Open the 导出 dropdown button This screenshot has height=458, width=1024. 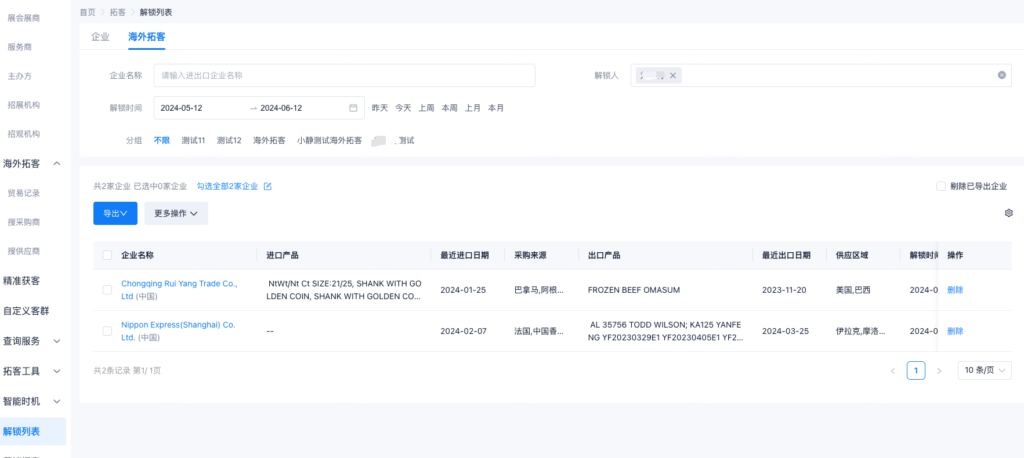tap(115, 213)
